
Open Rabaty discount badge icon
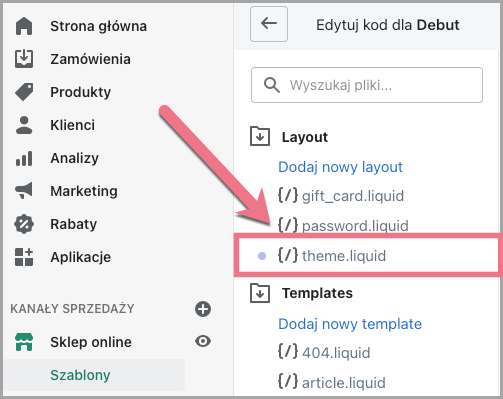24,224
